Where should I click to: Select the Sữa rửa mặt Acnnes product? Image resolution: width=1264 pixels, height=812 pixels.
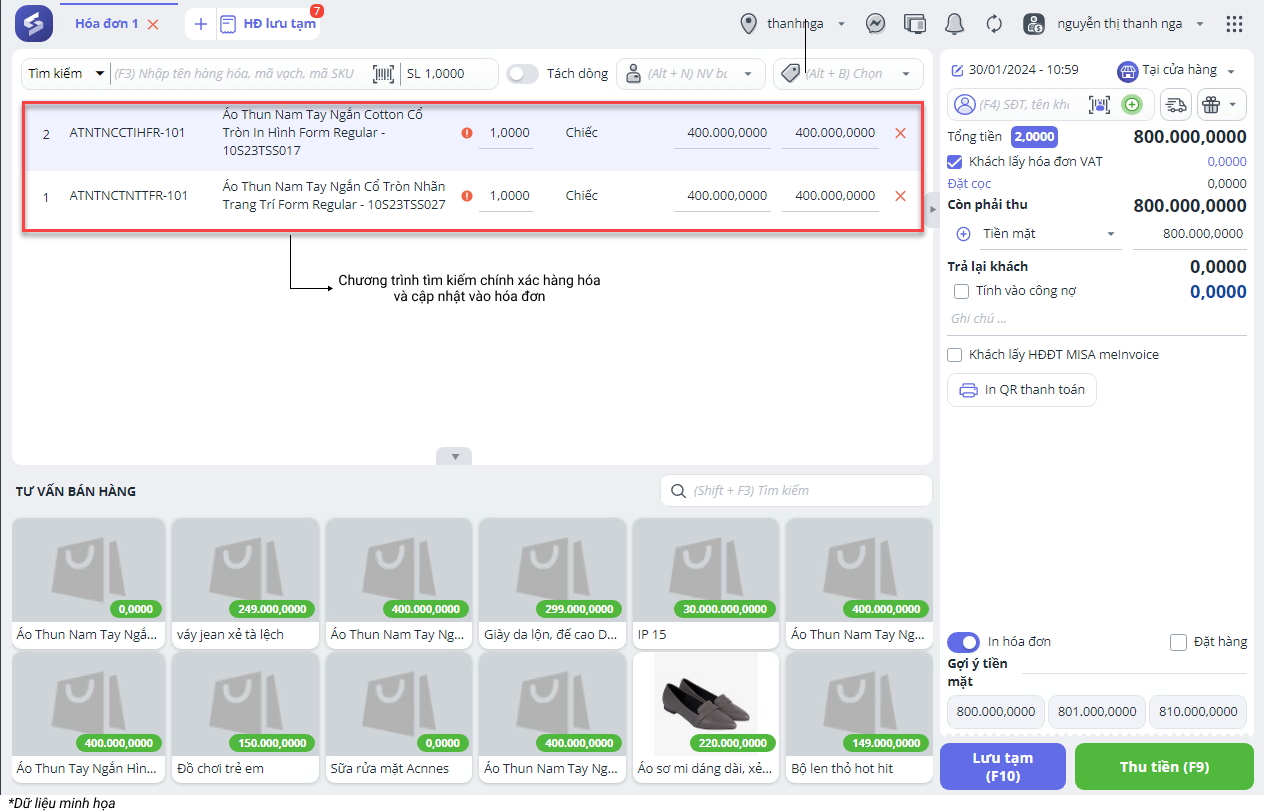(399, 718)
